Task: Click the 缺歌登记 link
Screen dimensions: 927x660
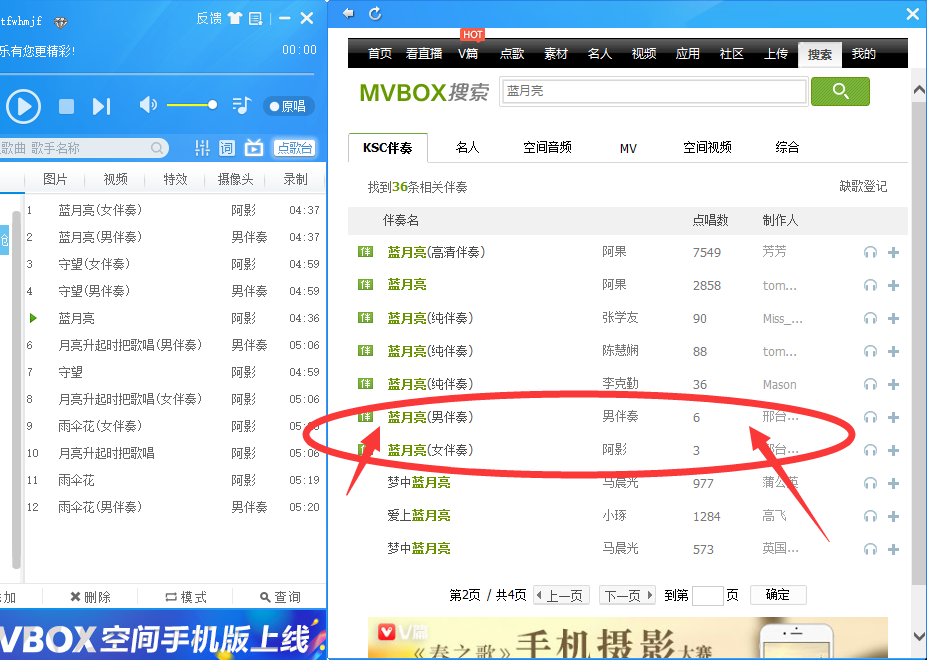Action: tap(862, 186)
